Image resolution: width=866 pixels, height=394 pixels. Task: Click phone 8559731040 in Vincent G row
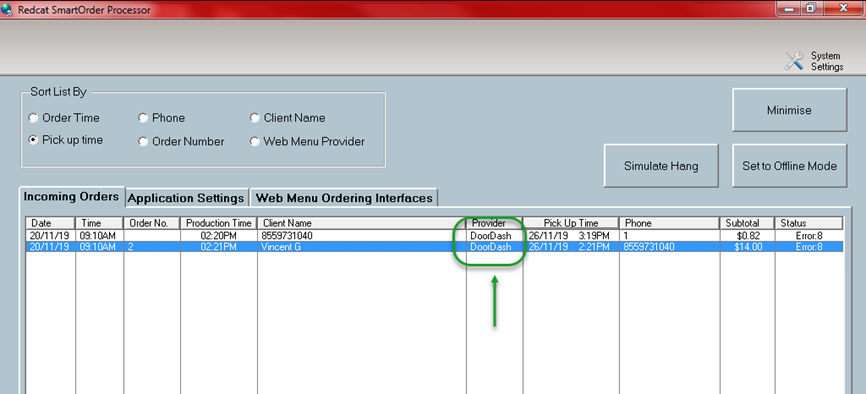(x=669, y=247)
